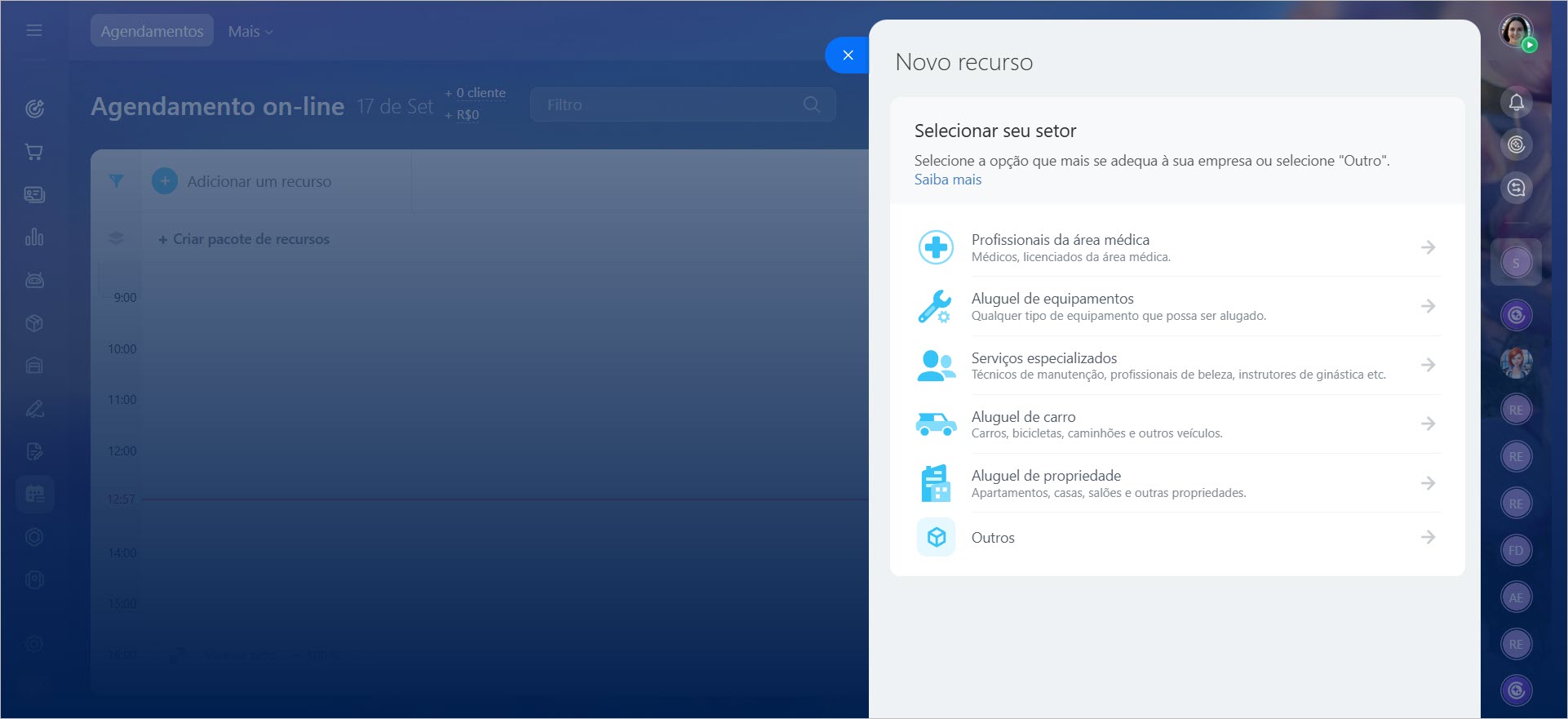Click the blue plus add resource icon
1568x719 pixels.
(165, 181)
